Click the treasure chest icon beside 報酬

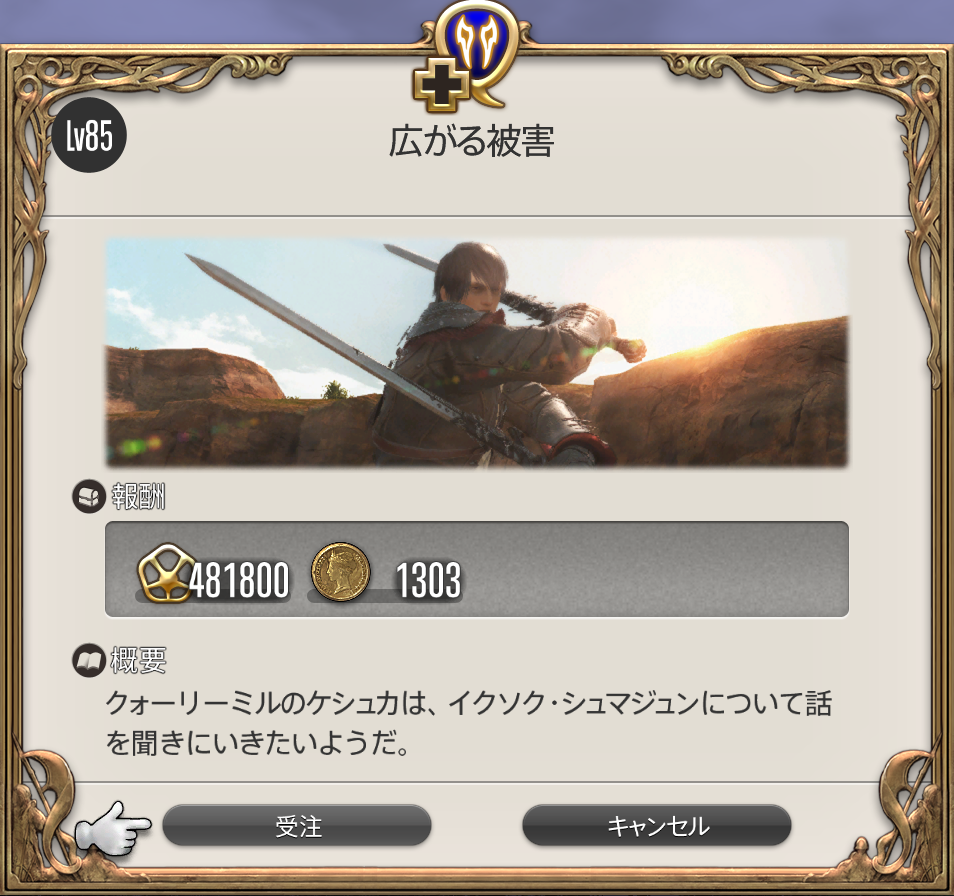click(x=89, y=496)
